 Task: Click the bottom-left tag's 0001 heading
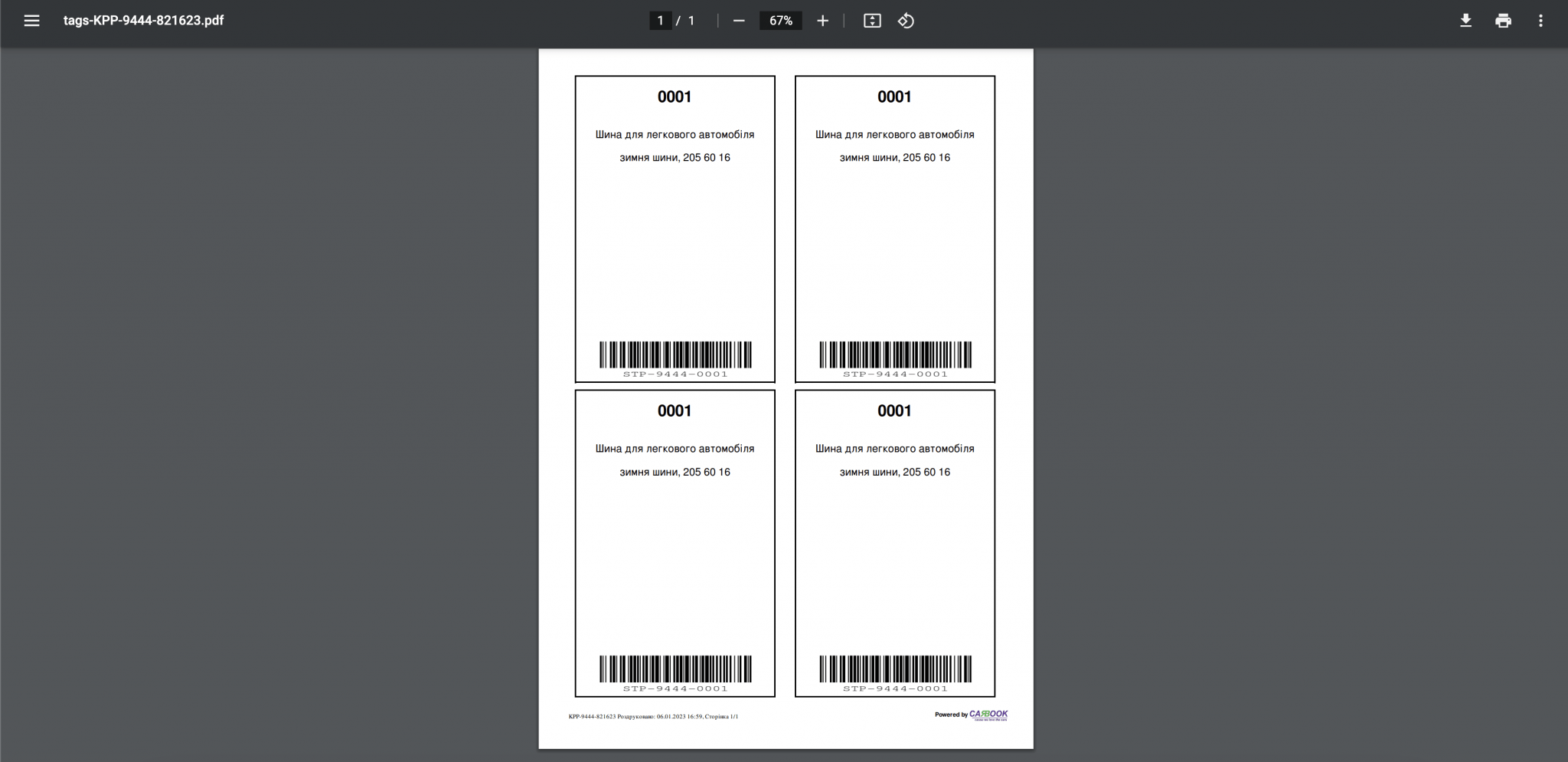(675, 410)
